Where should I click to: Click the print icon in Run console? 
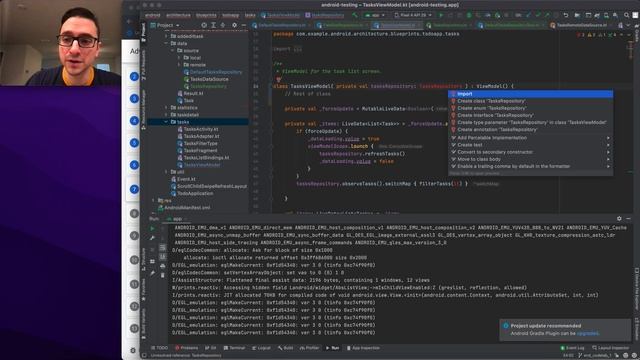(x=162, y=266)
